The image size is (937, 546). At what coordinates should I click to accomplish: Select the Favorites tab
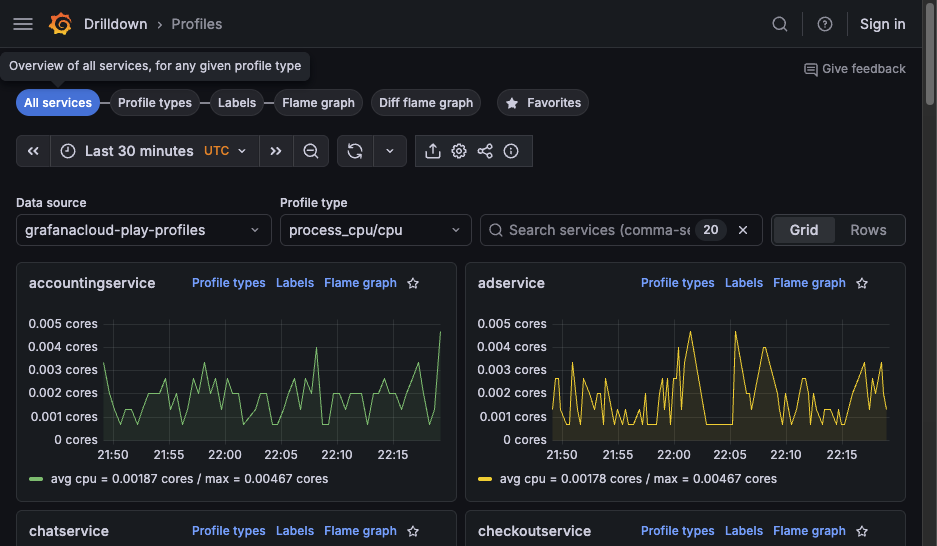click(x=543, y=103)
